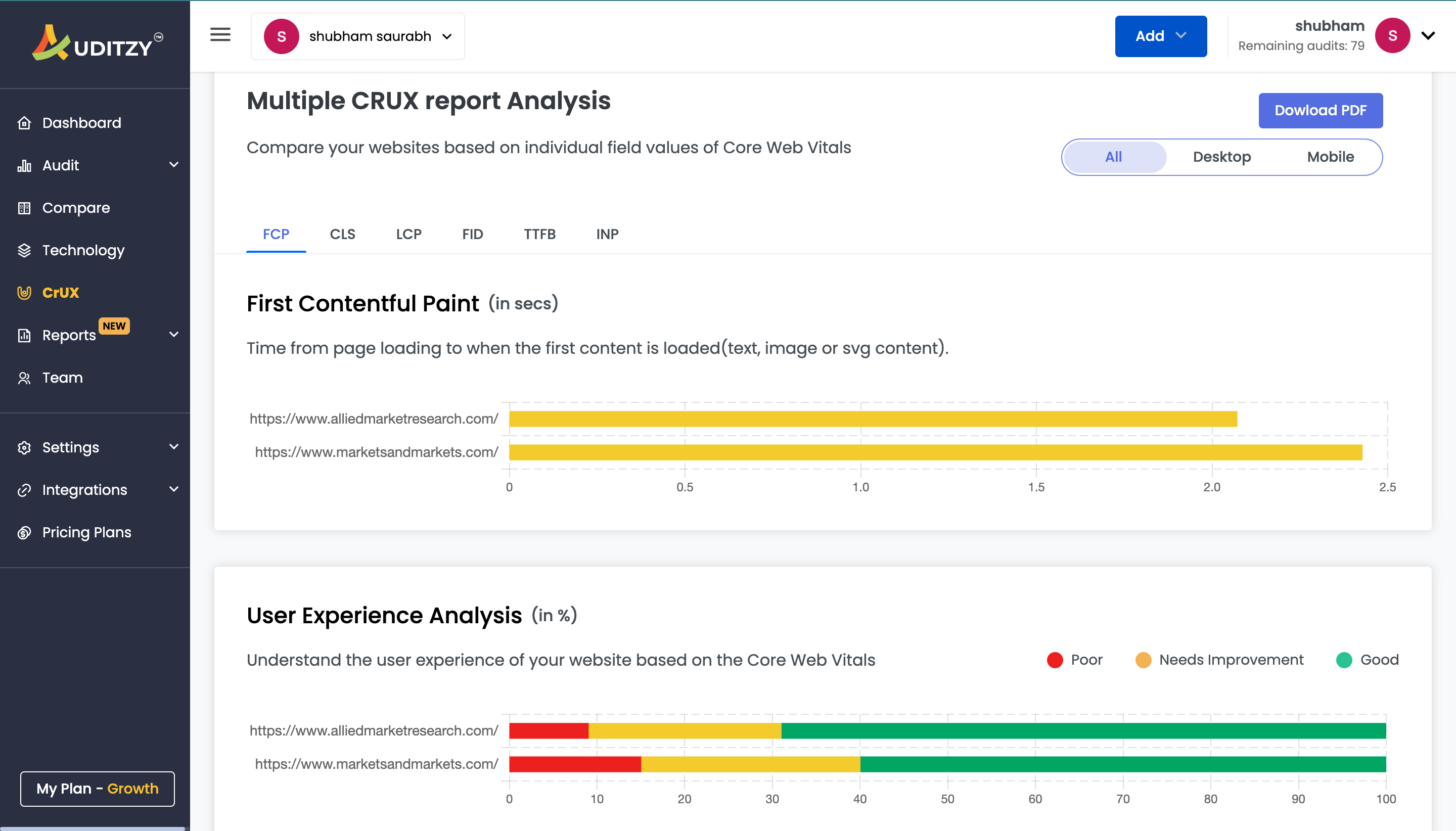1456x831 pixels.
Task: Select the All device filter
Action: [1113, 157]
